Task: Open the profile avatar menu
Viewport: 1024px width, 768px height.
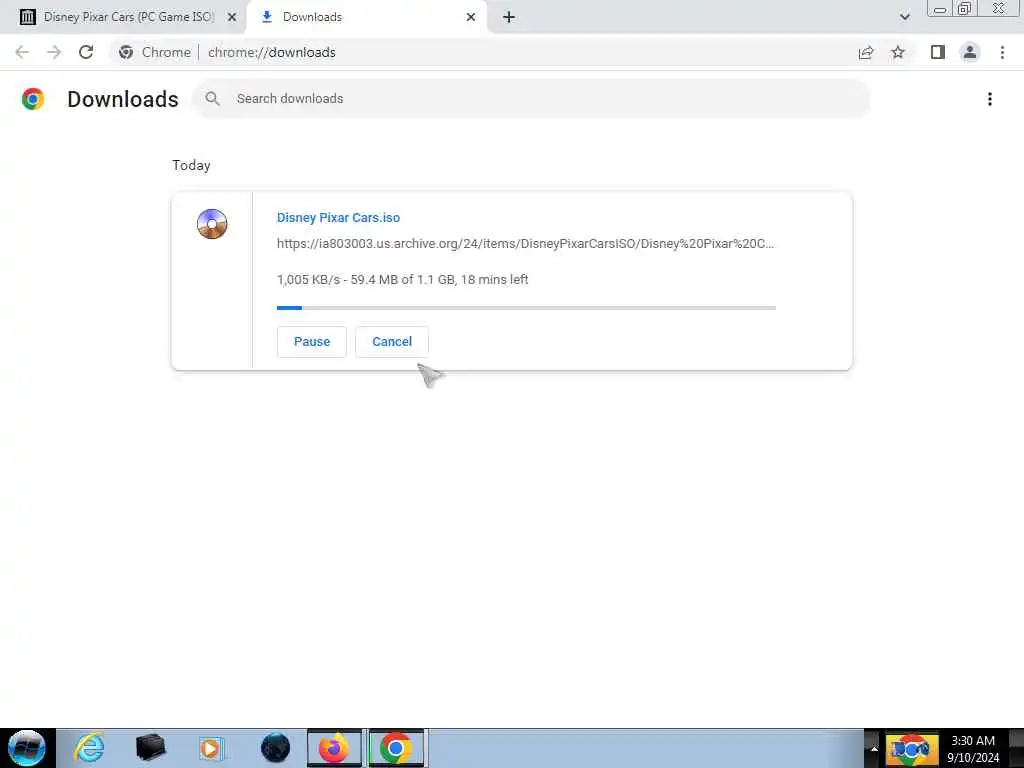Action: click(970, 52)
